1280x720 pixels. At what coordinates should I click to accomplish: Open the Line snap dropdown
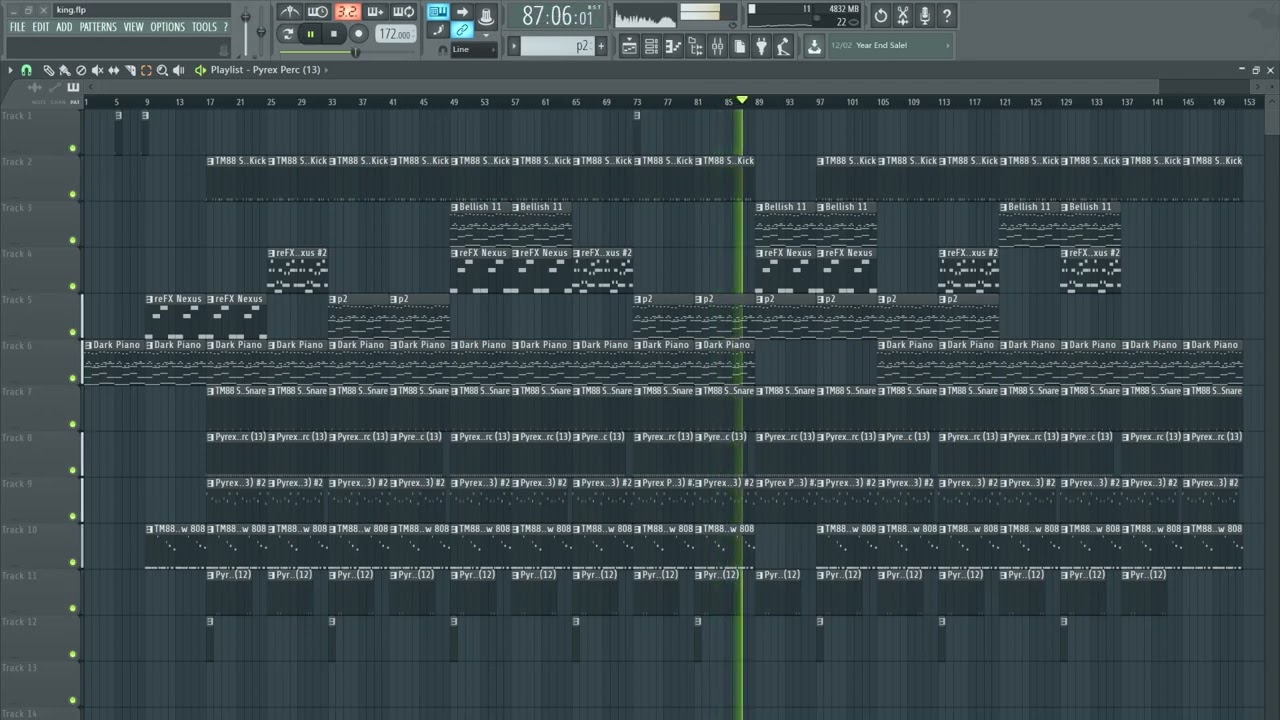[x=474, y=49]
